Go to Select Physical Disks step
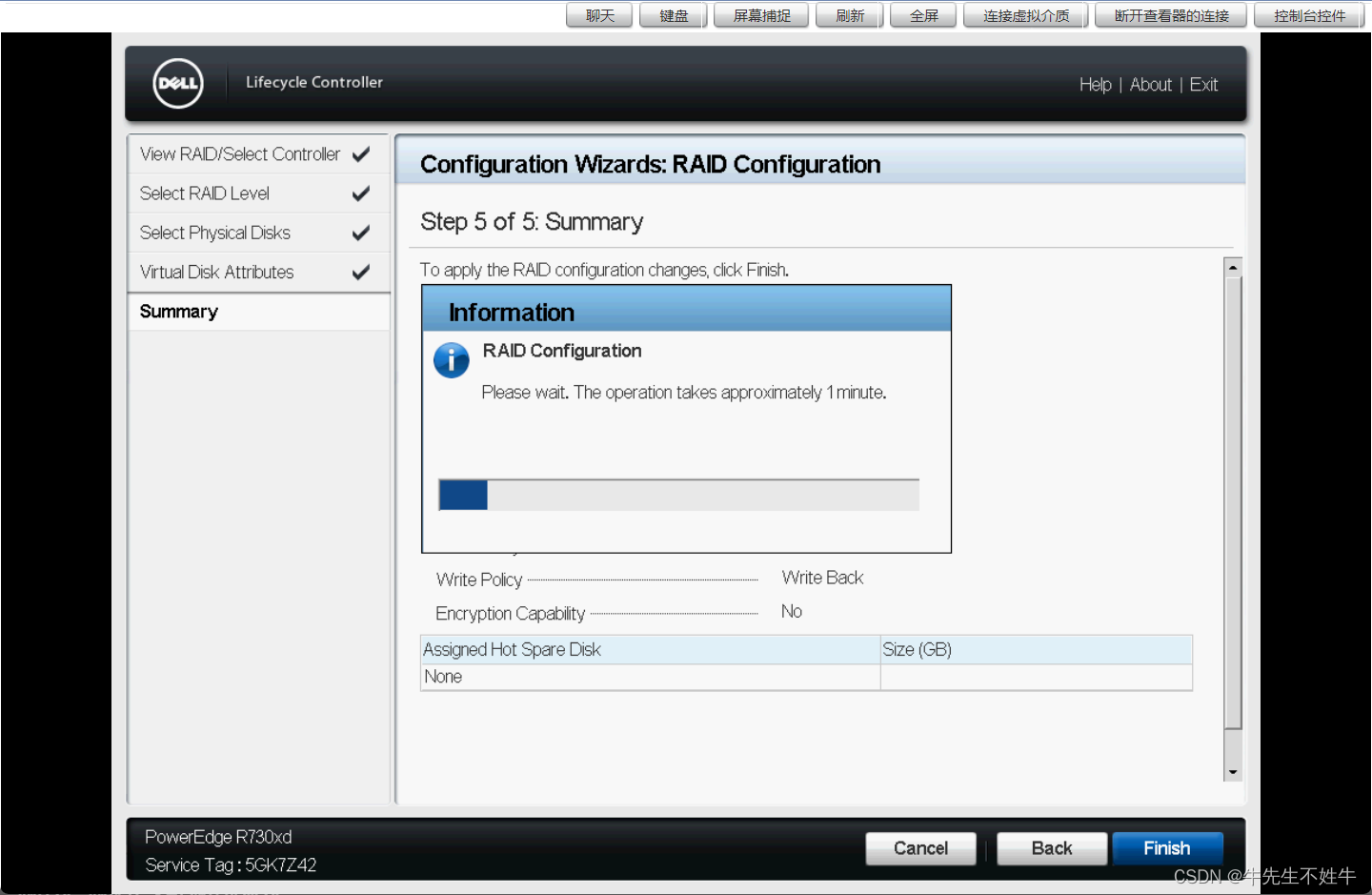 pyautogui.click(x=258, y=233)
